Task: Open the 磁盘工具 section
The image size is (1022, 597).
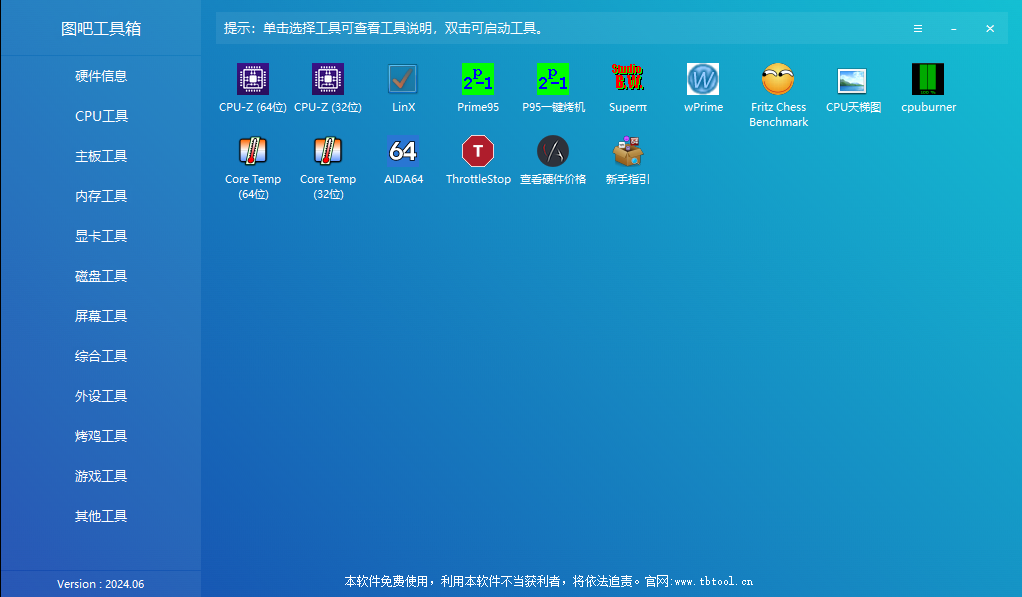Action: (100, 275)
